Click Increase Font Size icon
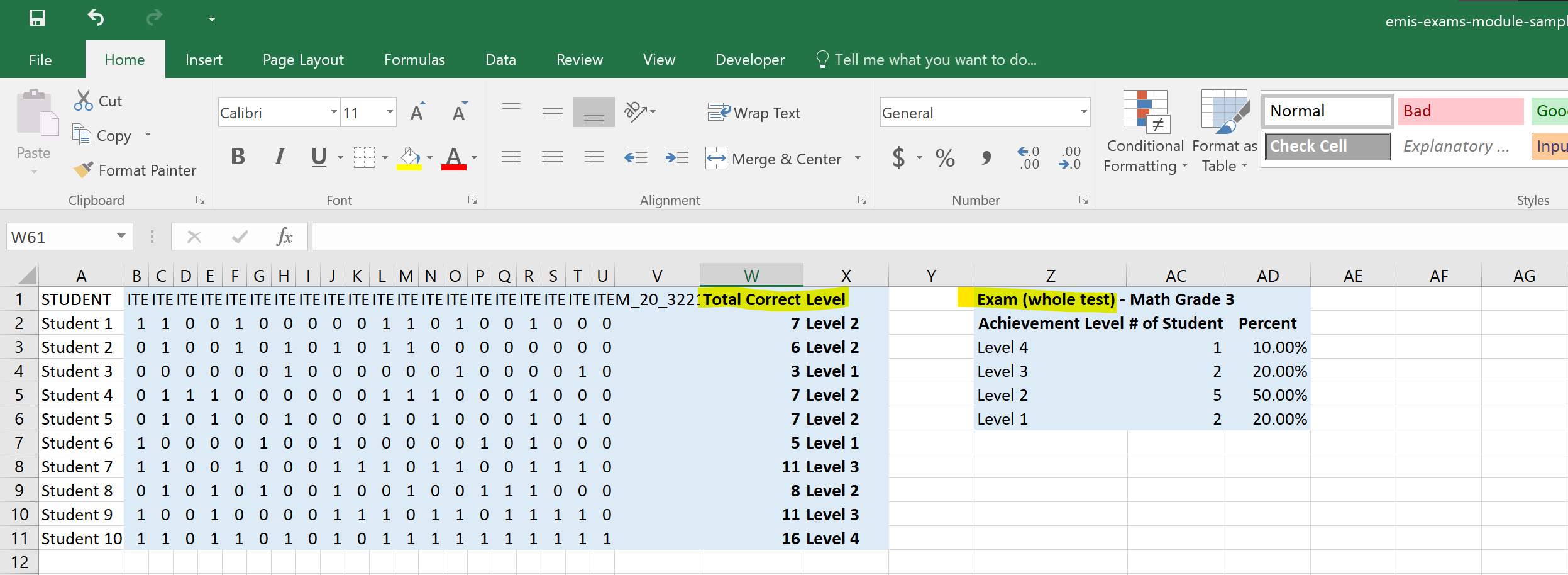This screenshot has width=1568, height=575. pyautogui.click(x=417, y=113)
